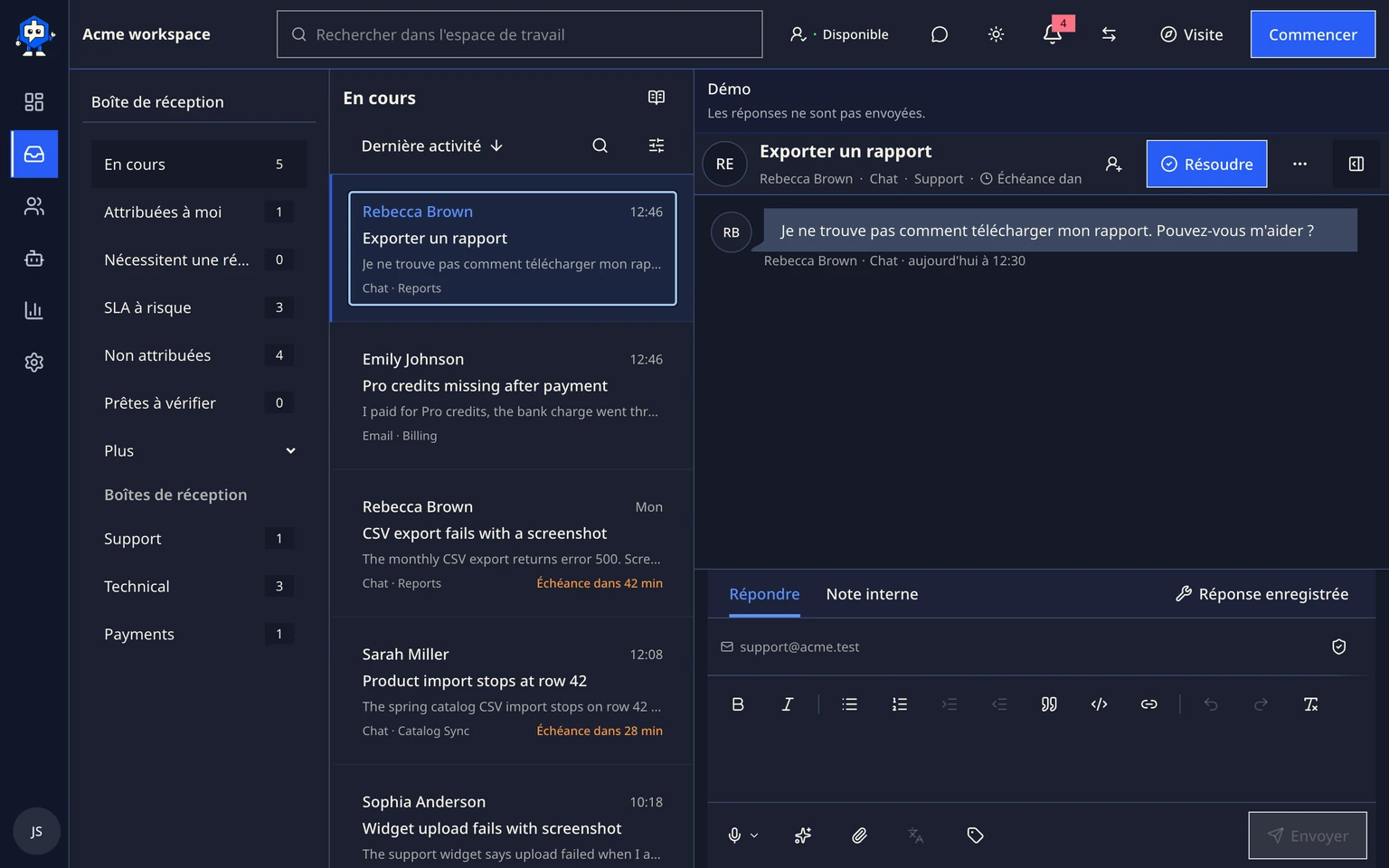Screen dimensions: 1389x868
Task: Open the Payments inbox
Action: pyautogui.click(x=199, y=634)
